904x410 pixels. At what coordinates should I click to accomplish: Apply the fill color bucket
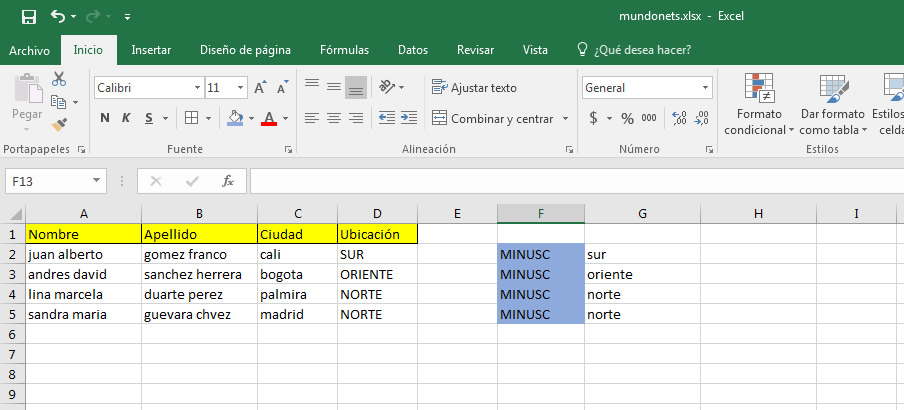[x=235, y=118]
